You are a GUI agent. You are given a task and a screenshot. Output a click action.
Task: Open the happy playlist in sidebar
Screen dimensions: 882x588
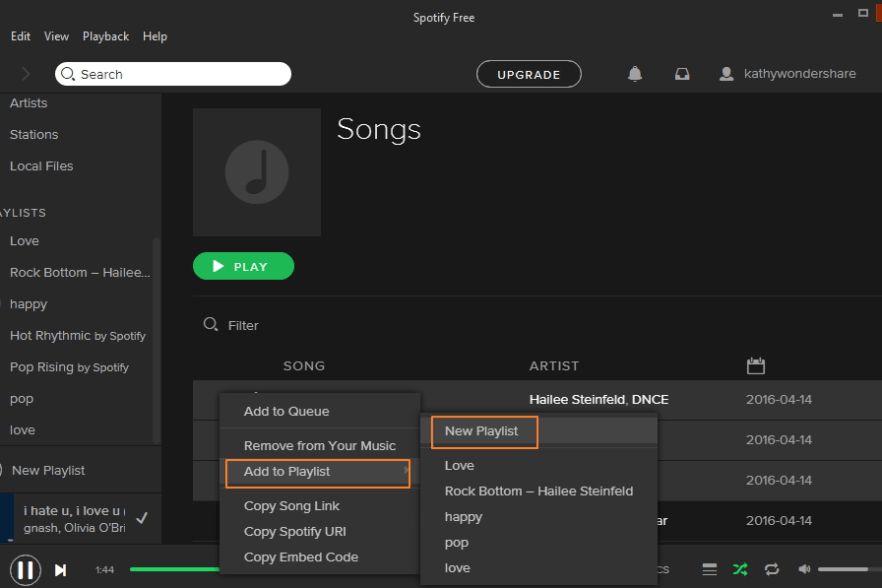tap(29, 304)
